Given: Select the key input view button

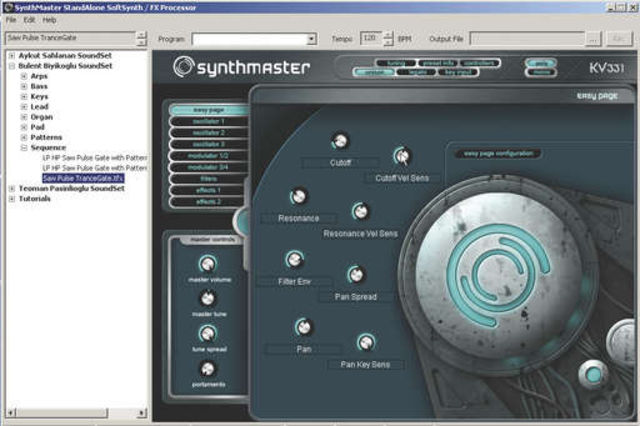Looking at the screenshot, I should tap(458, 73).
